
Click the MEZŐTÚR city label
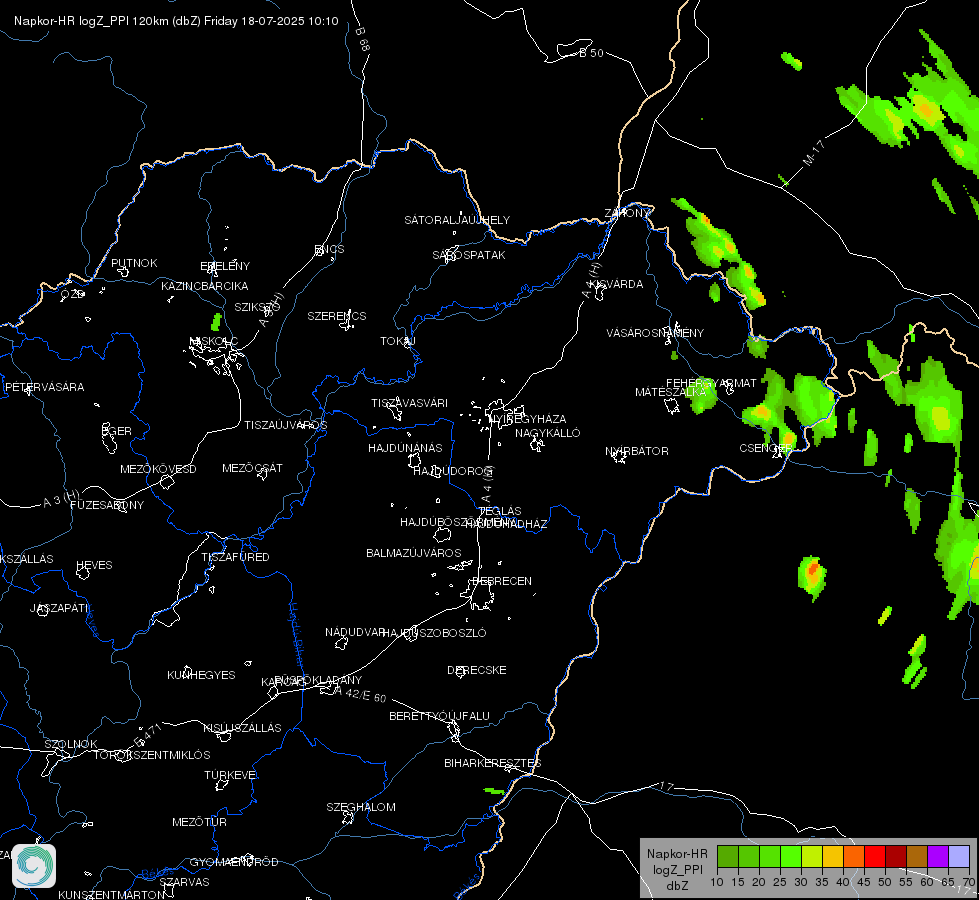point(200,822)
